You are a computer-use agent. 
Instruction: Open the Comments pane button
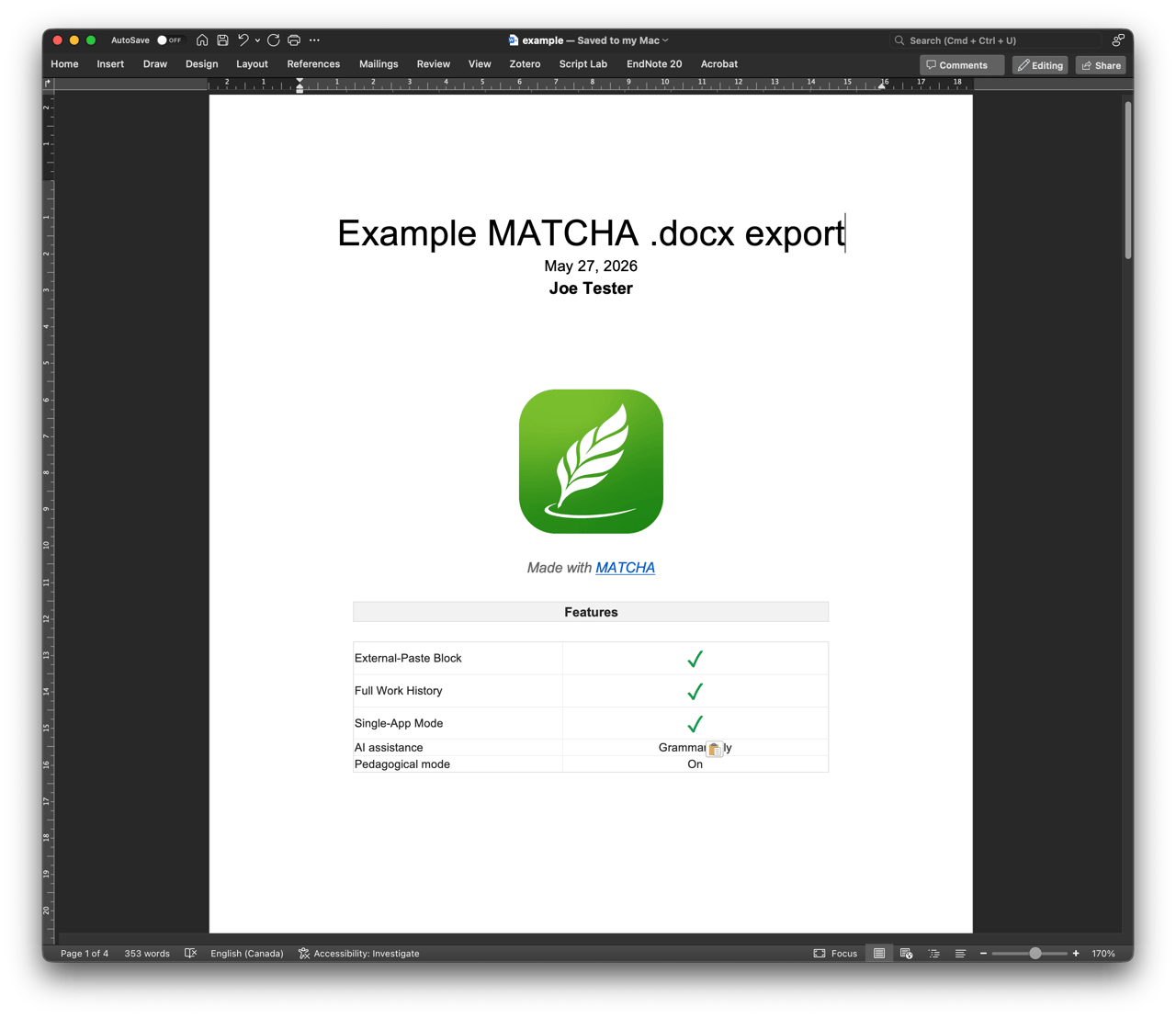961,65
